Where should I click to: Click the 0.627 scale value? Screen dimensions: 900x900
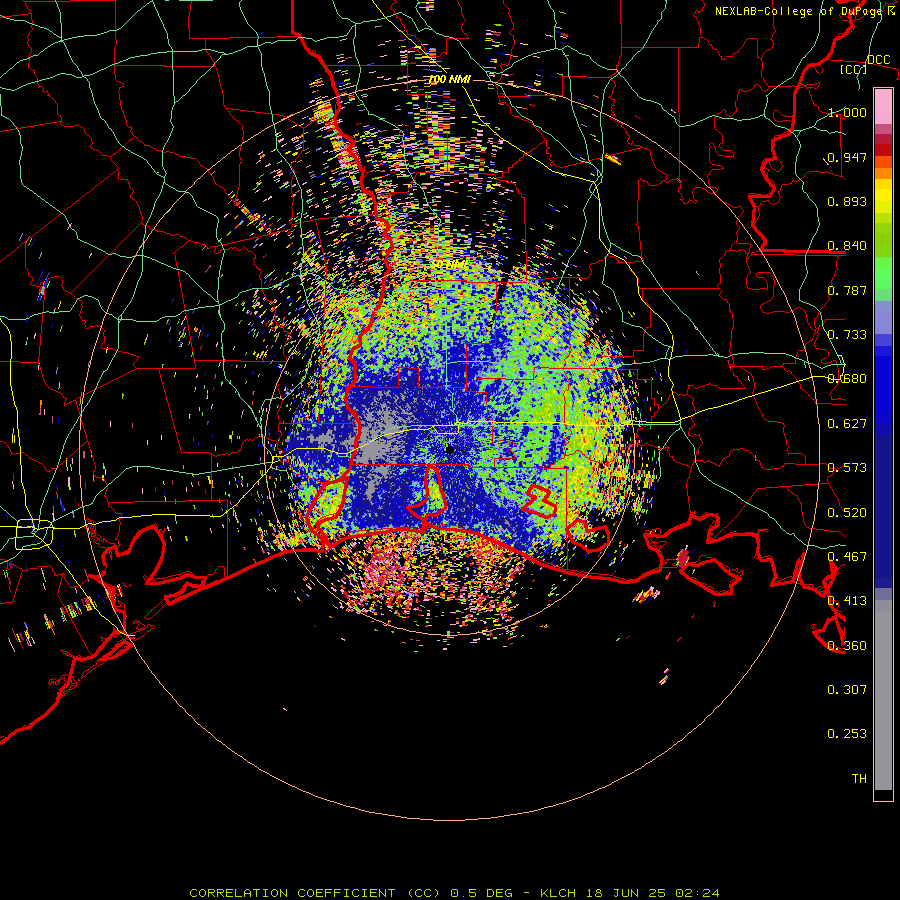click(x=847, y=424)
